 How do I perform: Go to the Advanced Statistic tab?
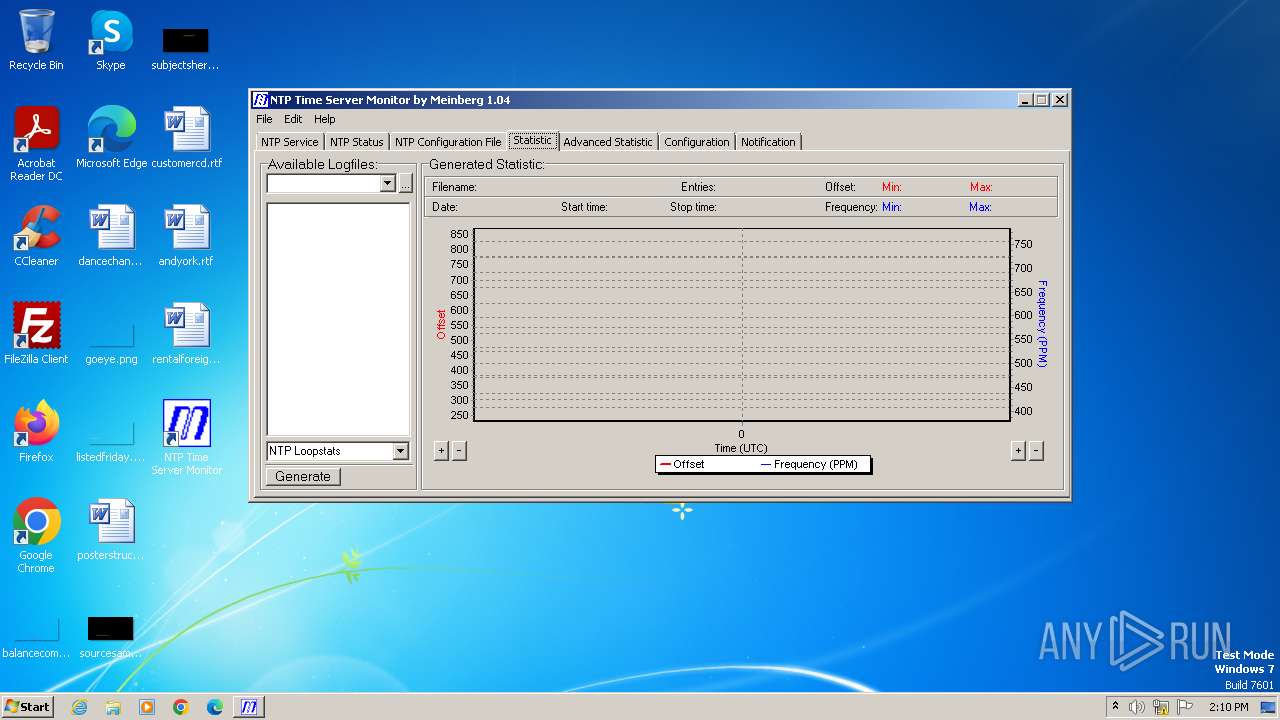[x=608, y=142]
